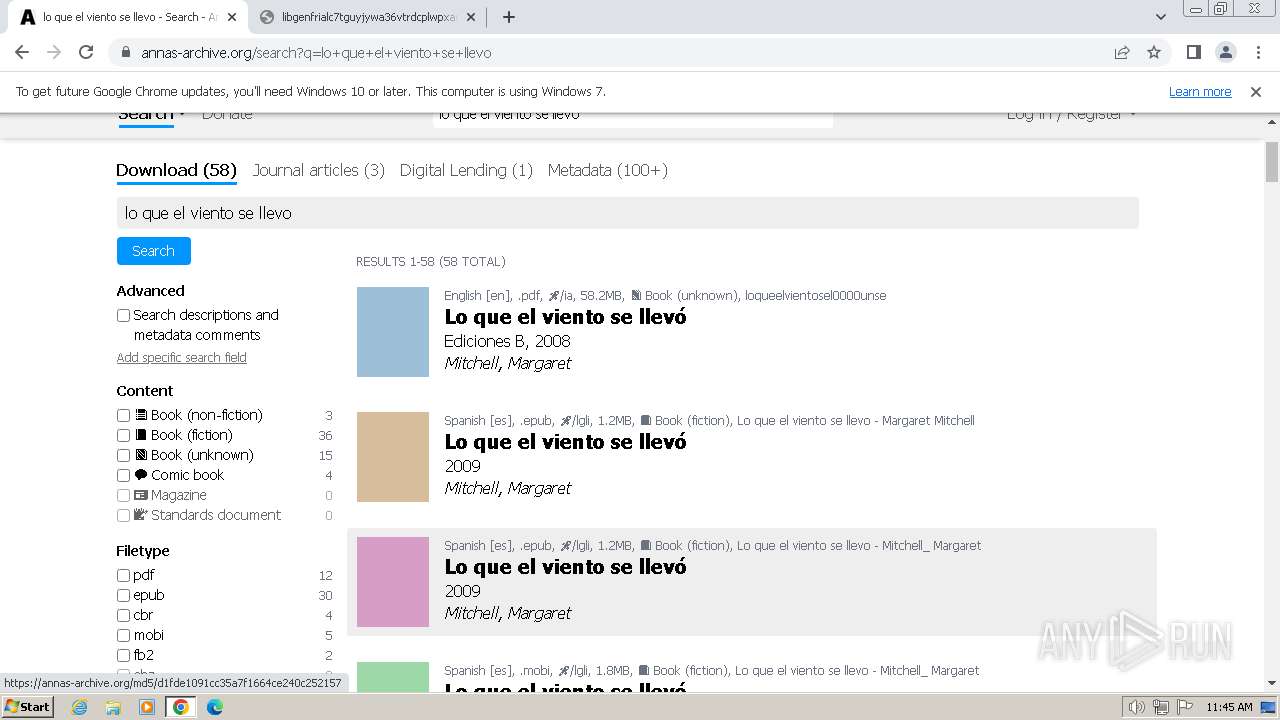The width and height of the screenshot is (1280, 720).
Task: Open Chrome three-dot menu
Action: [1258, 53]
